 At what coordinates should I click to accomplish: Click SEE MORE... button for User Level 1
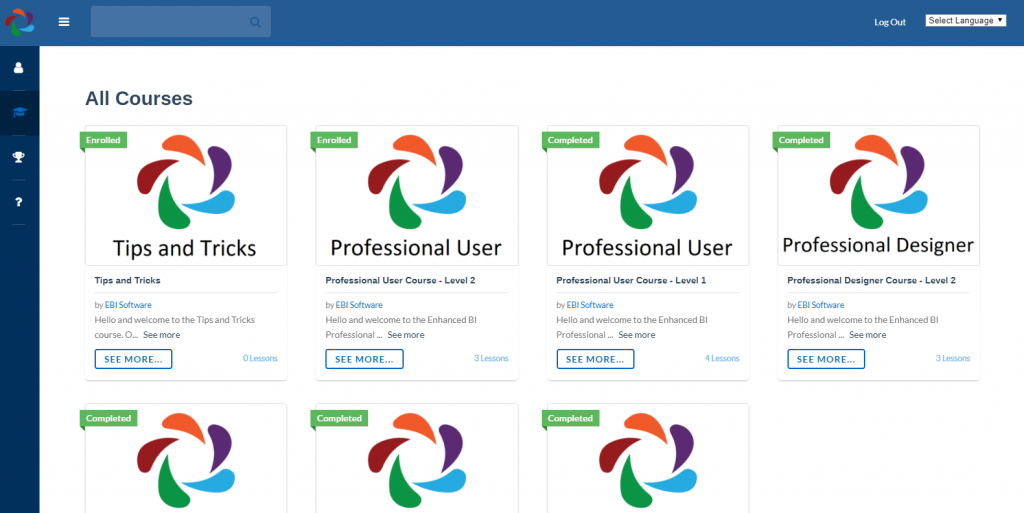(x=595, y=359)
